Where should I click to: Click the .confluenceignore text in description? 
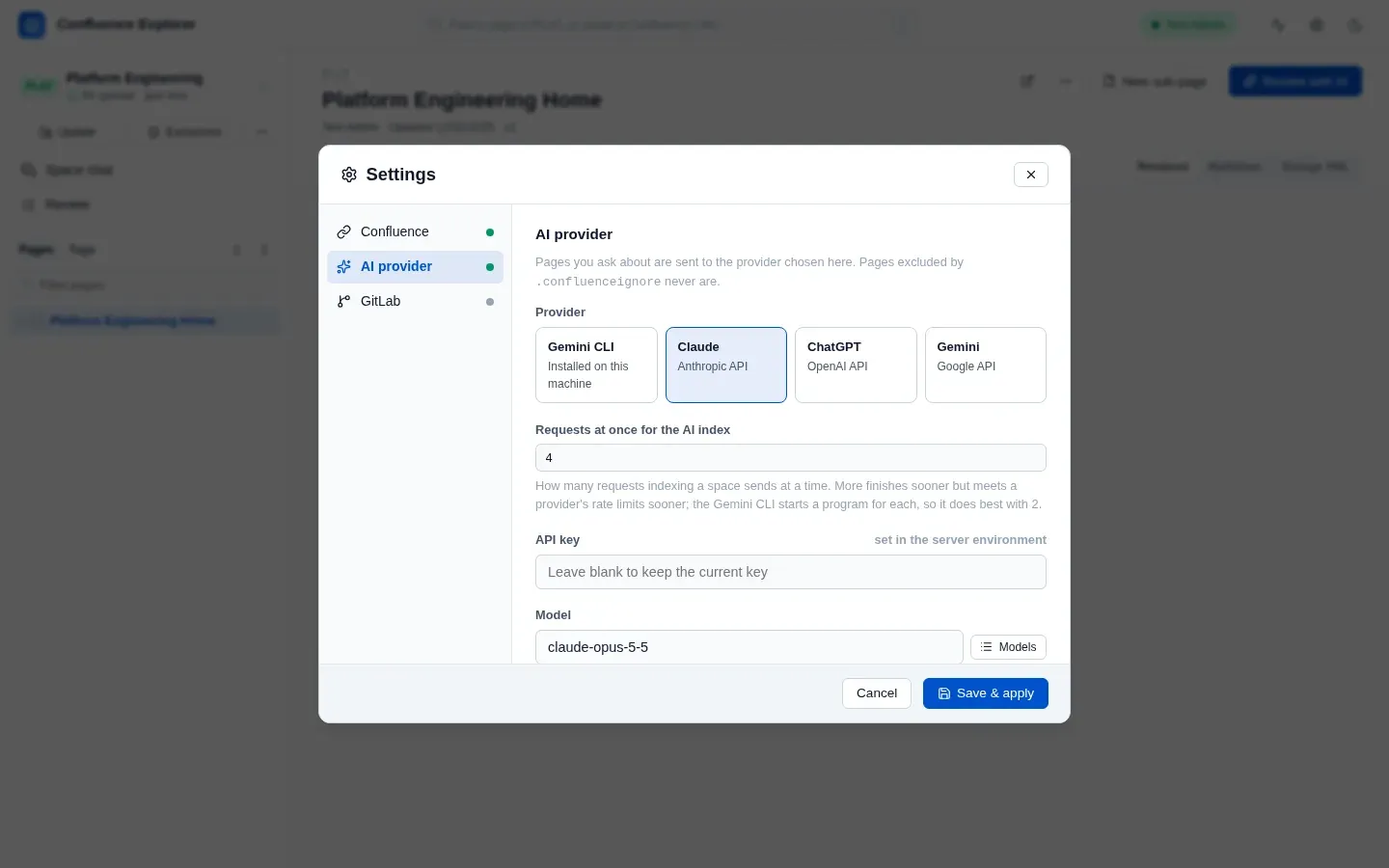pyautogui.click(x=598, y=282)
